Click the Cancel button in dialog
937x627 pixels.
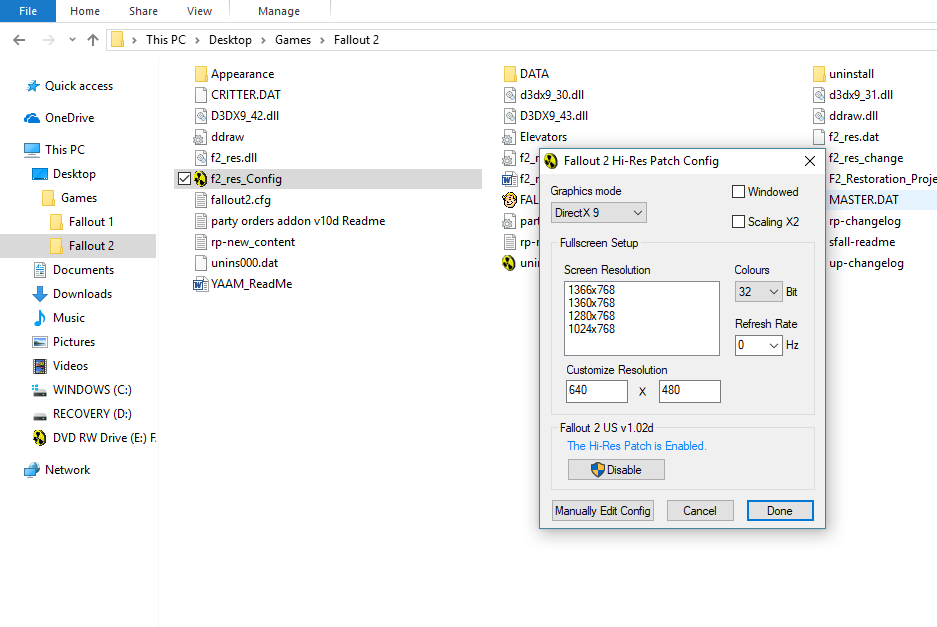pos(700,511)
